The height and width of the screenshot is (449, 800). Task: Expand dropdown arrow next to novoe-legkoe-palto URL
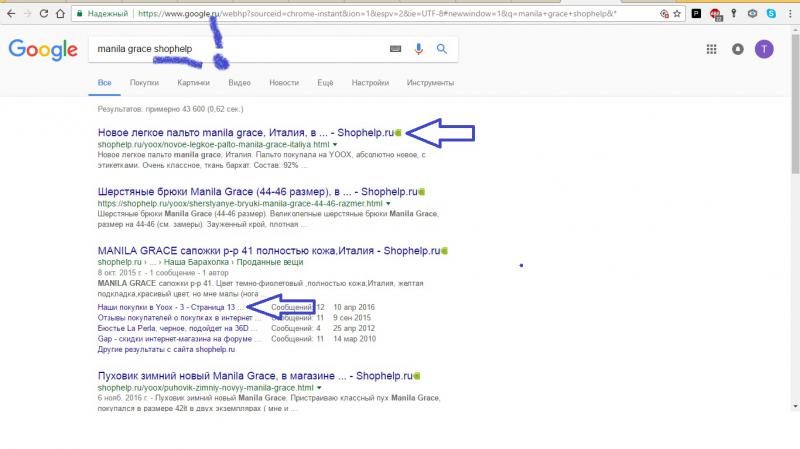click(335, 144)
